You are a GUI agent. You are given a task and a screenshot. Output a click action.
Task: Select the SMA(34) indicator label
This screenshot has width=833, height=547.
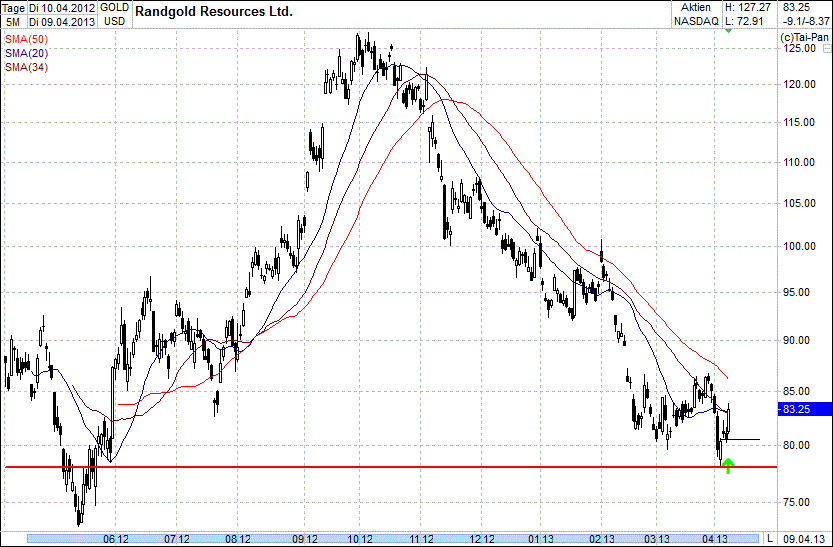[x=26, y=67]
